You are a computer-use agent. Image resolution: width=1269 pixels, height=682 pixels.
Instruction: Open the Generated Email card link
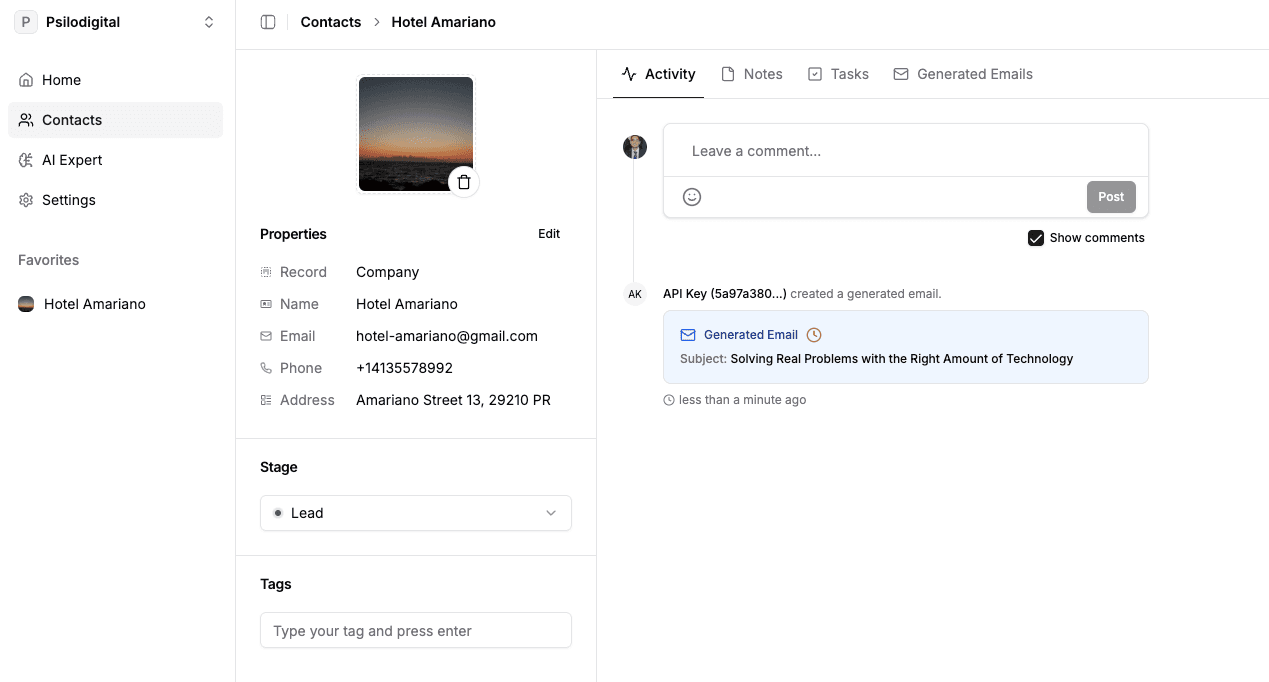[x=751, y=335]
